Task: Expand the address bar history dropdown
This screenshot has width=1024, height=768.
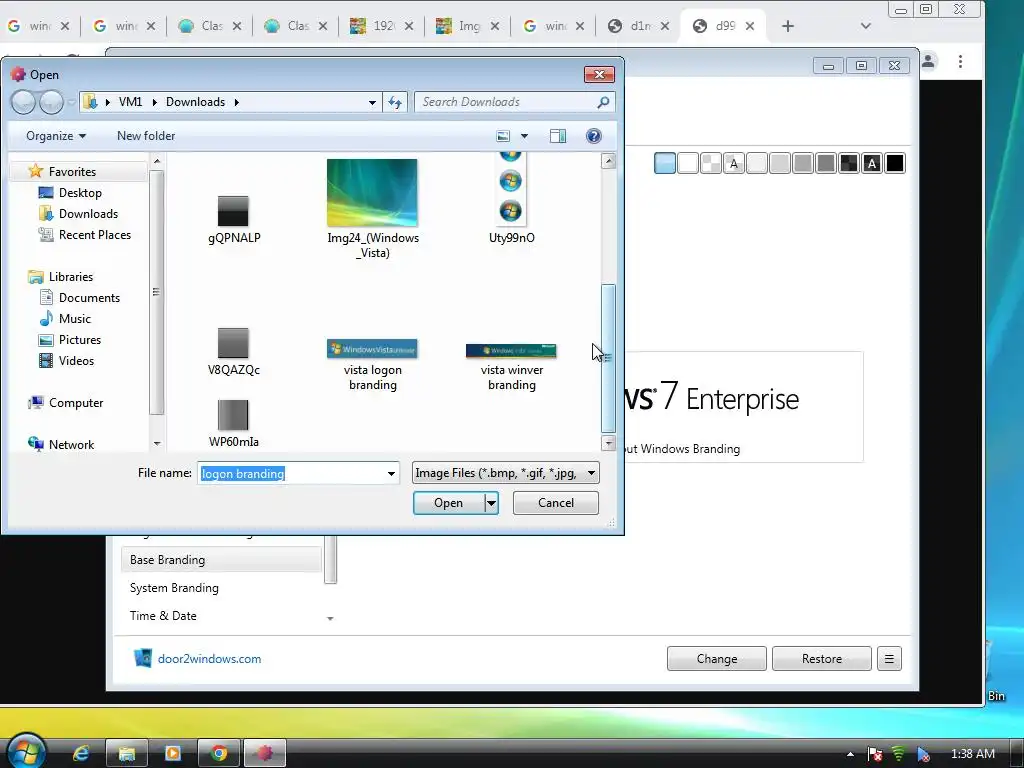Action: tap(372, 103)
